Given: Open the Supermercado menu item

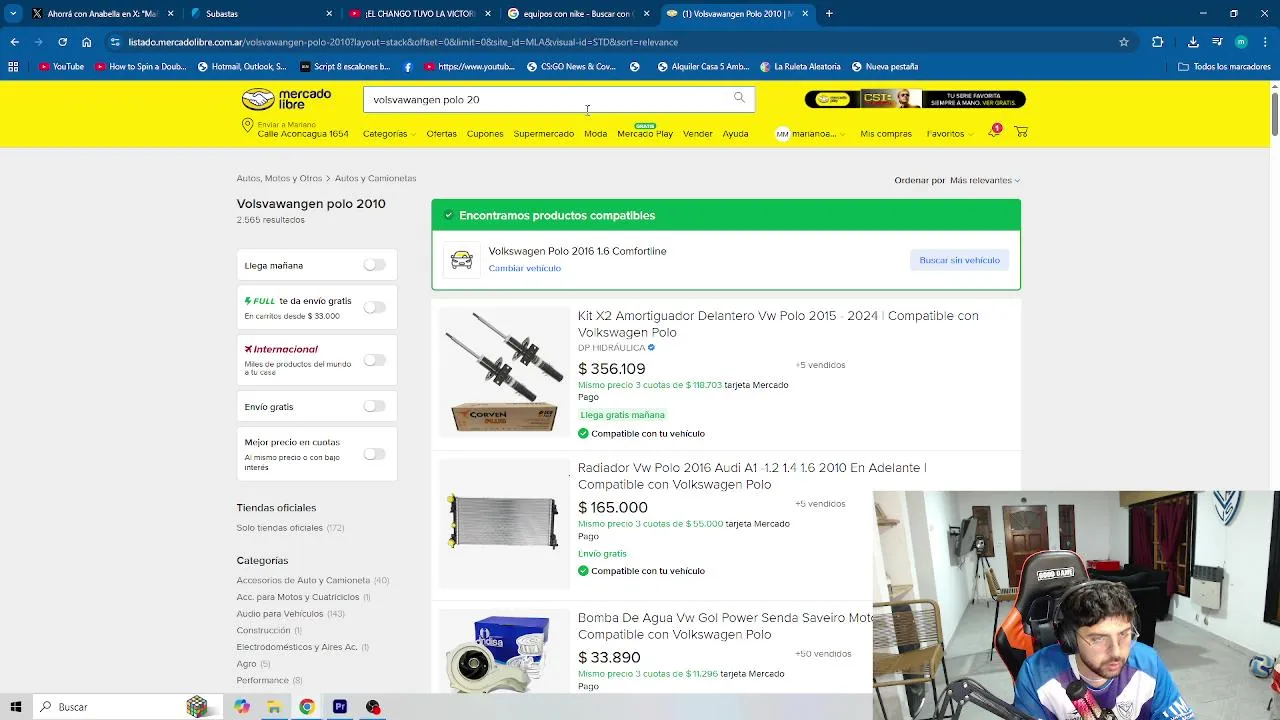Looking at the screenshot, I should 543,134.
